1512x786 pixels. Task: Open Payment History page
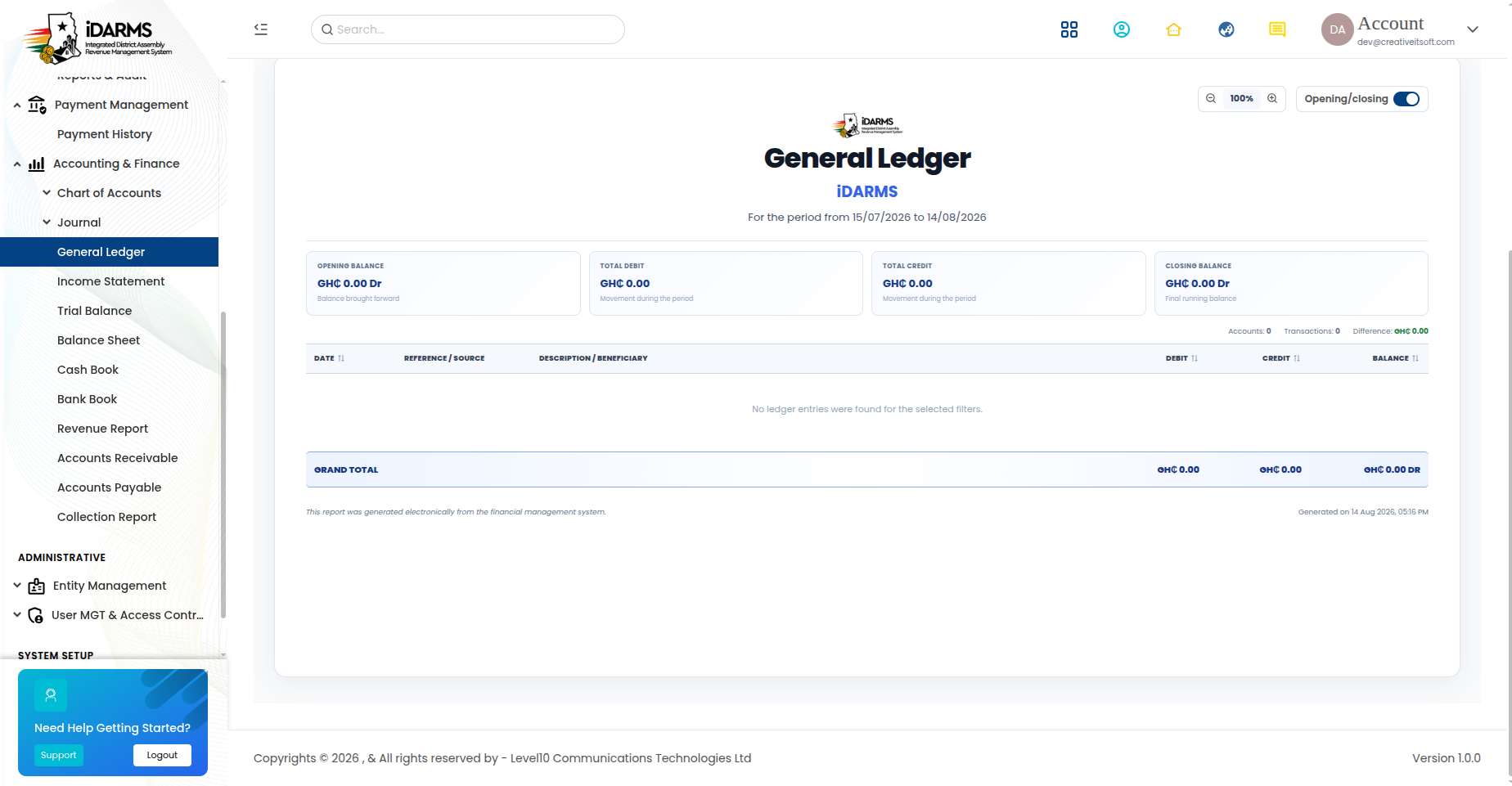tap(105, 134)
